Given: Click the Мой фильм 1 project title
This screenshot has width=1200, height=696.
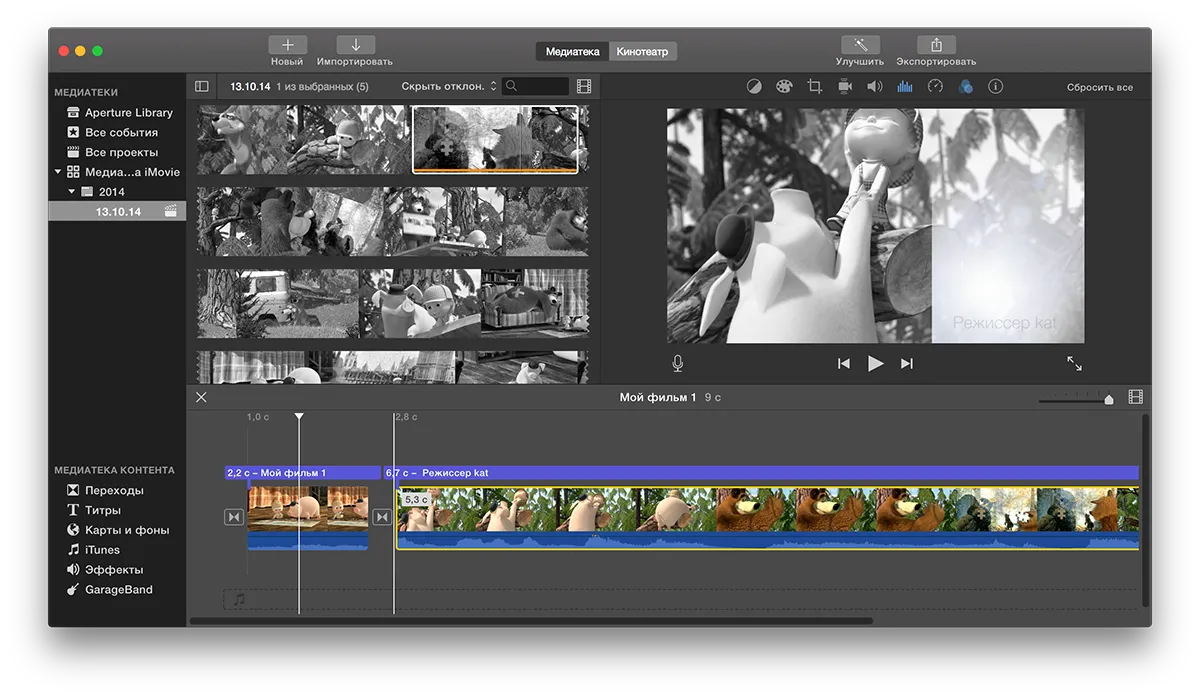Looking at the screenshot, I should [x=658, y=397].
